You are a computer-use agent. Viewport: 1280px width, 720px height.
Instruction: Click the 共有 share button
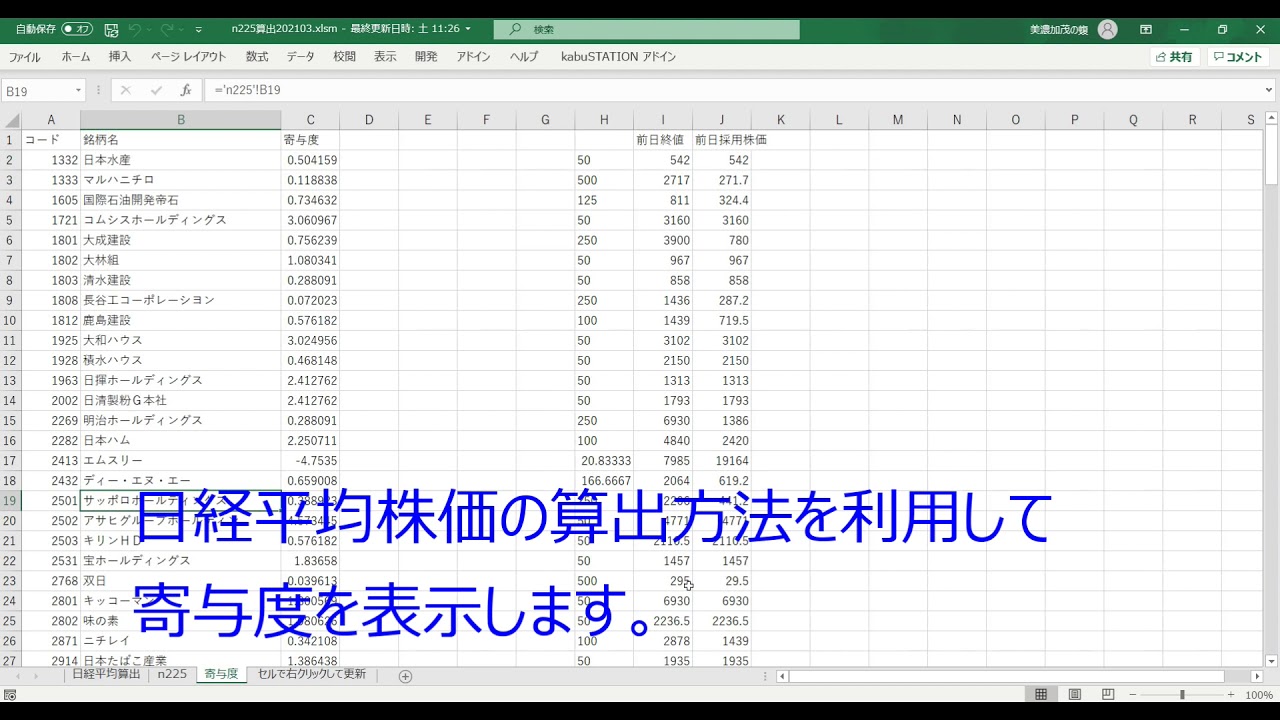pyautogui.click(x=1174, y=57)
